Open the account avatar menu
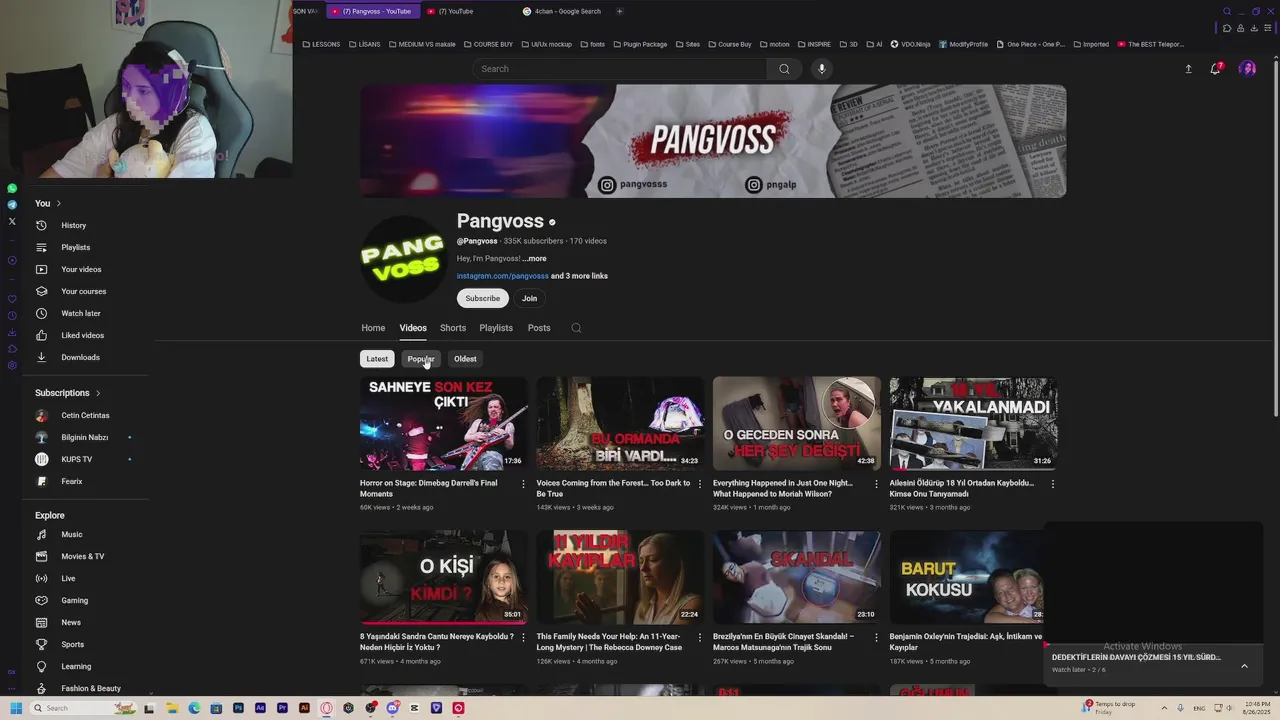Screen dimensions: 1280x720 [x=1247, y=69]
